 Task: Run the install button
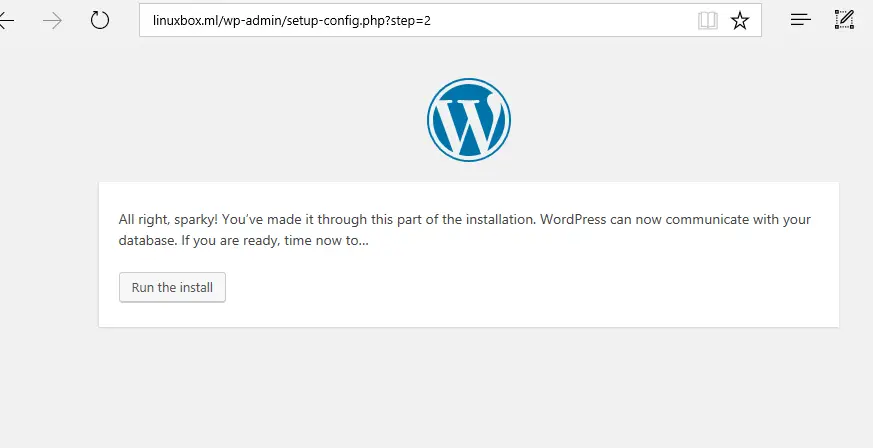tap(173, 287)
